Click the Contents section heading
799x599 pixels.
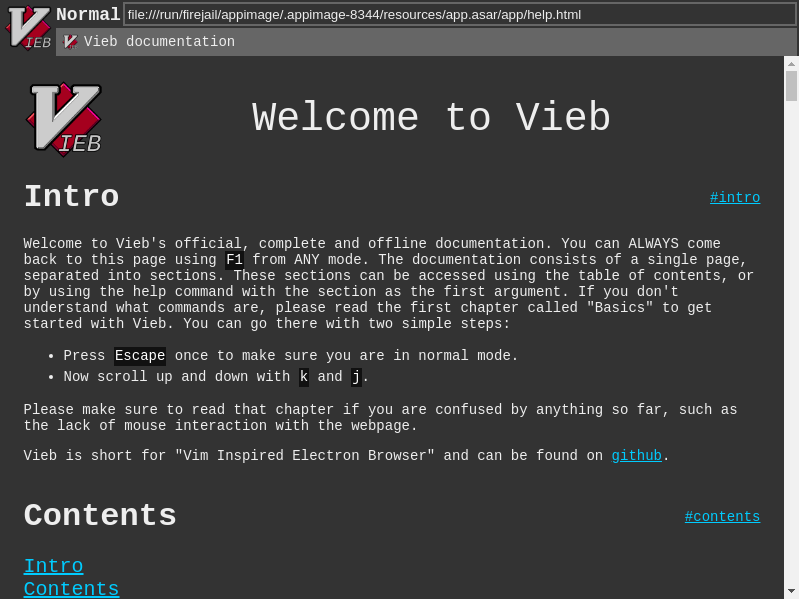pyautogui.click(x=100, y=515)
